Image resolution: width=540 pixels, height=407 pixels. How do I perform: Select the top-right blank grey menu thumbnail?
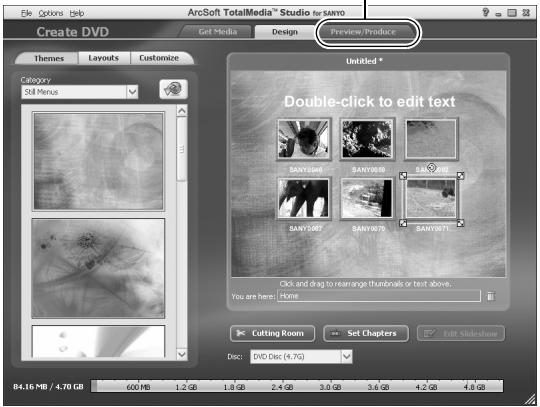[x=431, y=139]
